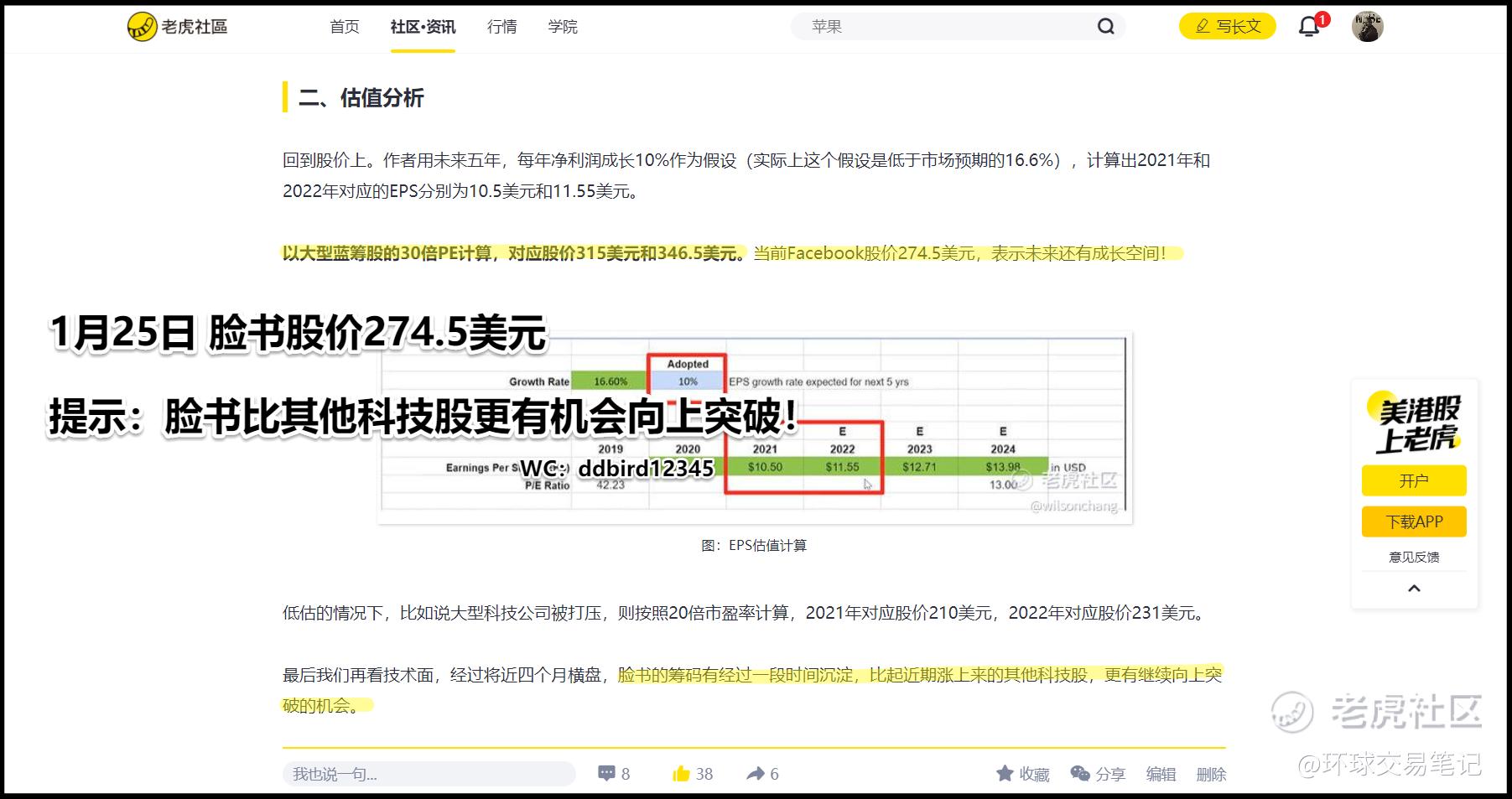1512x799 pixels.
Task: Click the 老虎社區 tiger logo
Action: 178,27
